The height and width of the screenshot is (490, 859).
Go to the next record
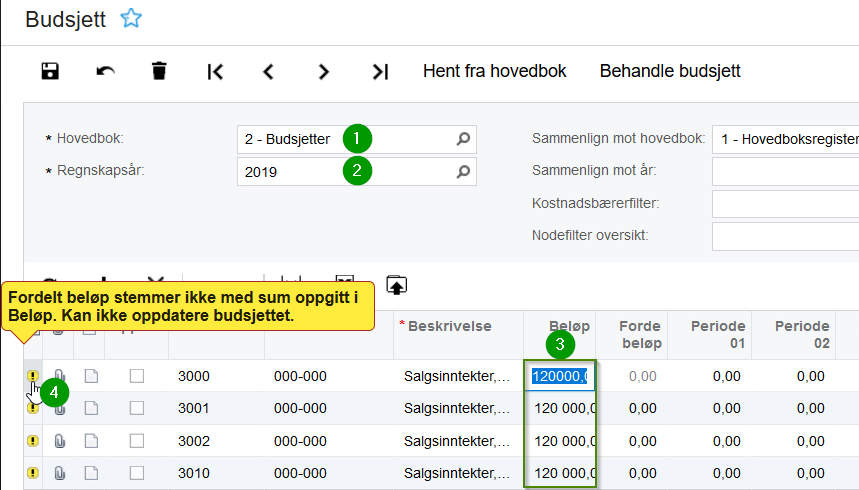coord(323,71)
